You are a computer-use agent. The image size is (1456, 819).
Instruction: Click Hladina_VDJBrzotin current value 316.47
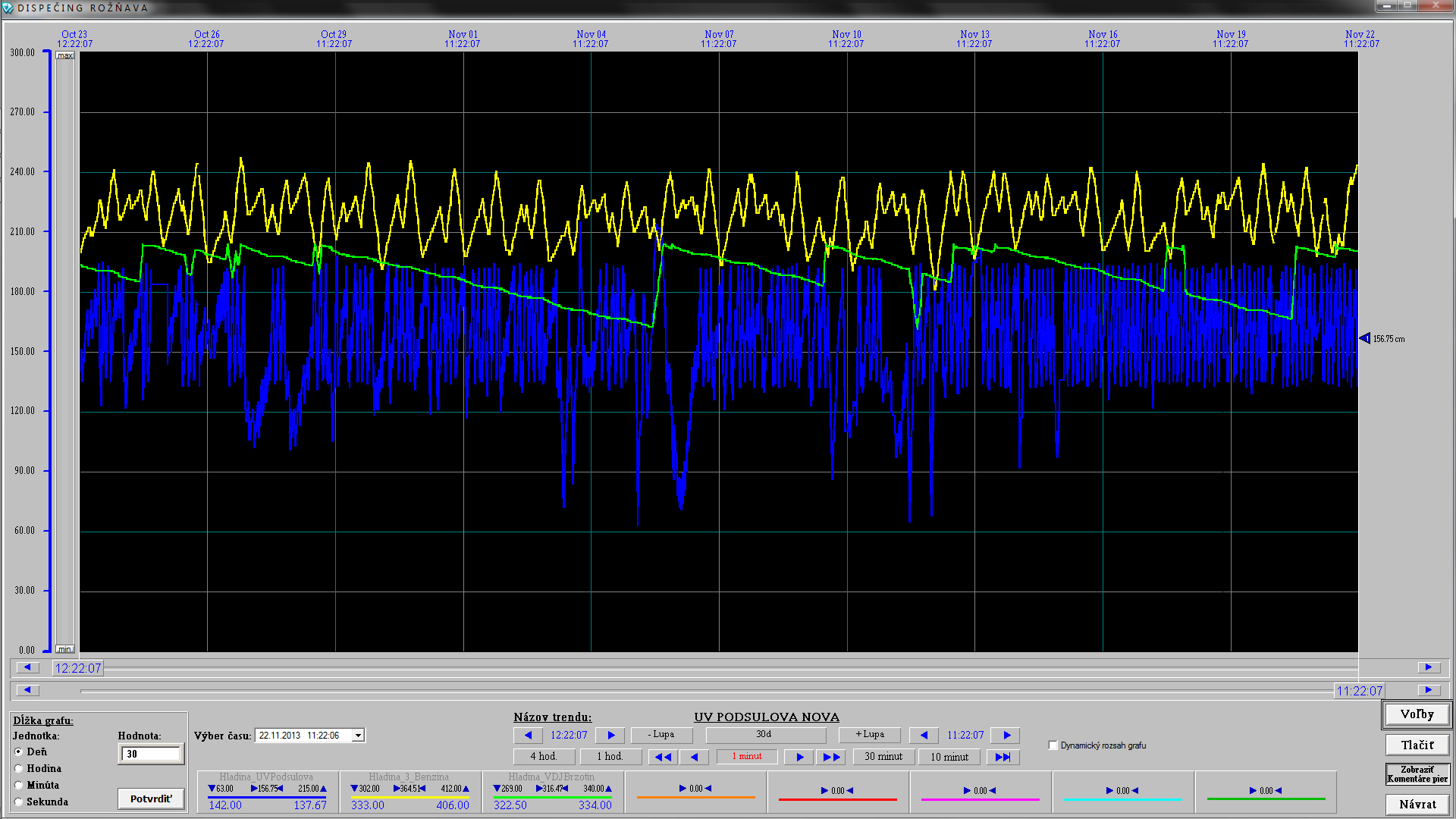[x=552, y=789]
